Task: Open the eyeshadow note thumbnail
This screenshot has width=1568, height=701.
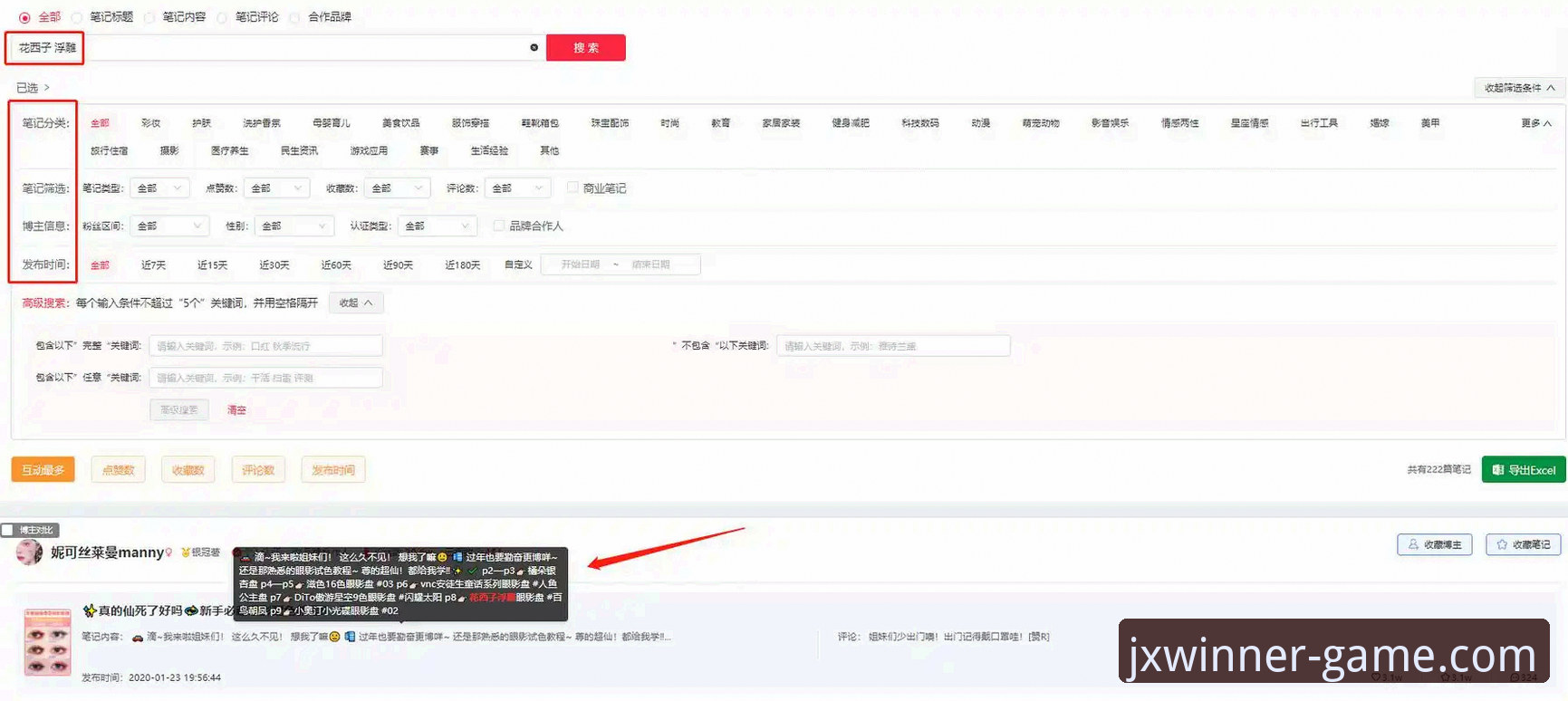Action: pos(48,642)
